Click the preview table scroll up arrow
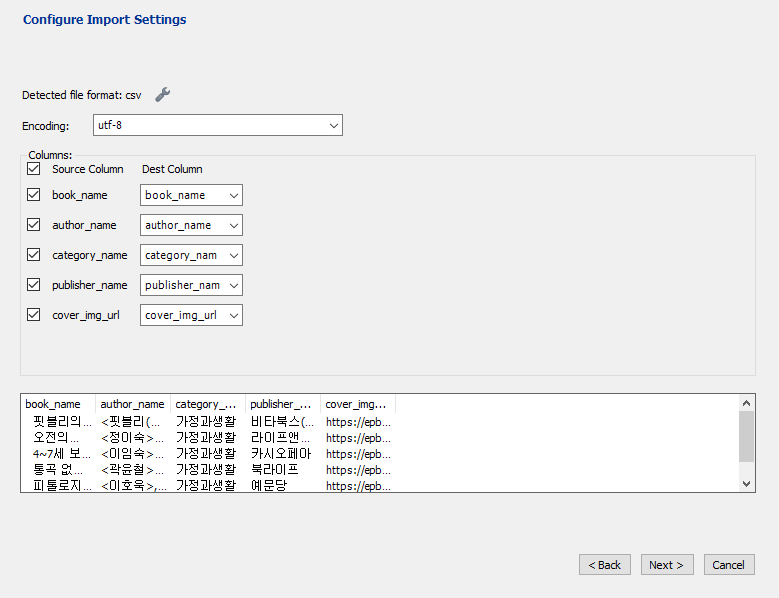This screenshot has width=779, height=598. (747, 402)
